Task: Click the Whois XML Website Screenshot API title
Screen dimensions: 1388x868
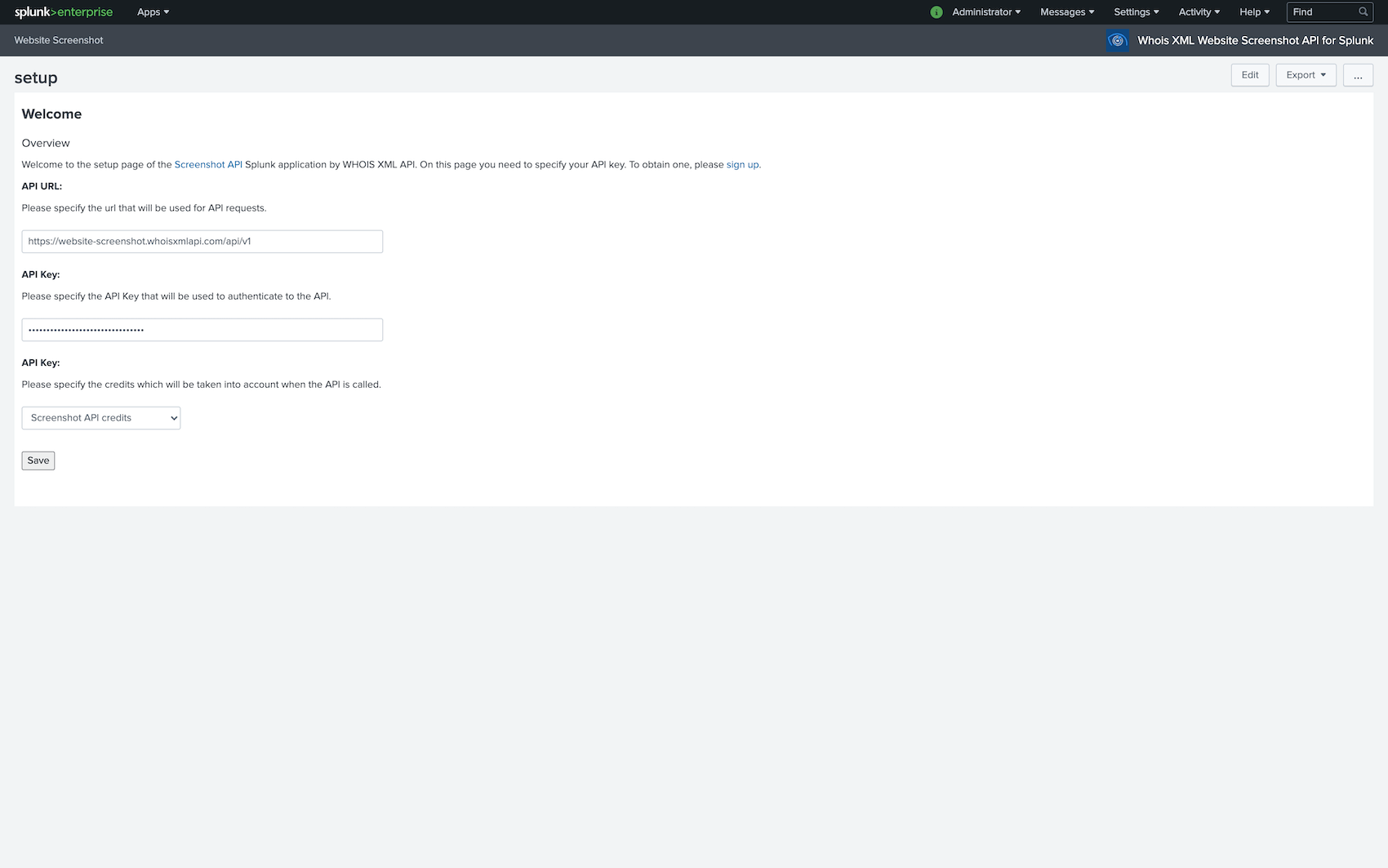Action: [x=1255, y=41]
